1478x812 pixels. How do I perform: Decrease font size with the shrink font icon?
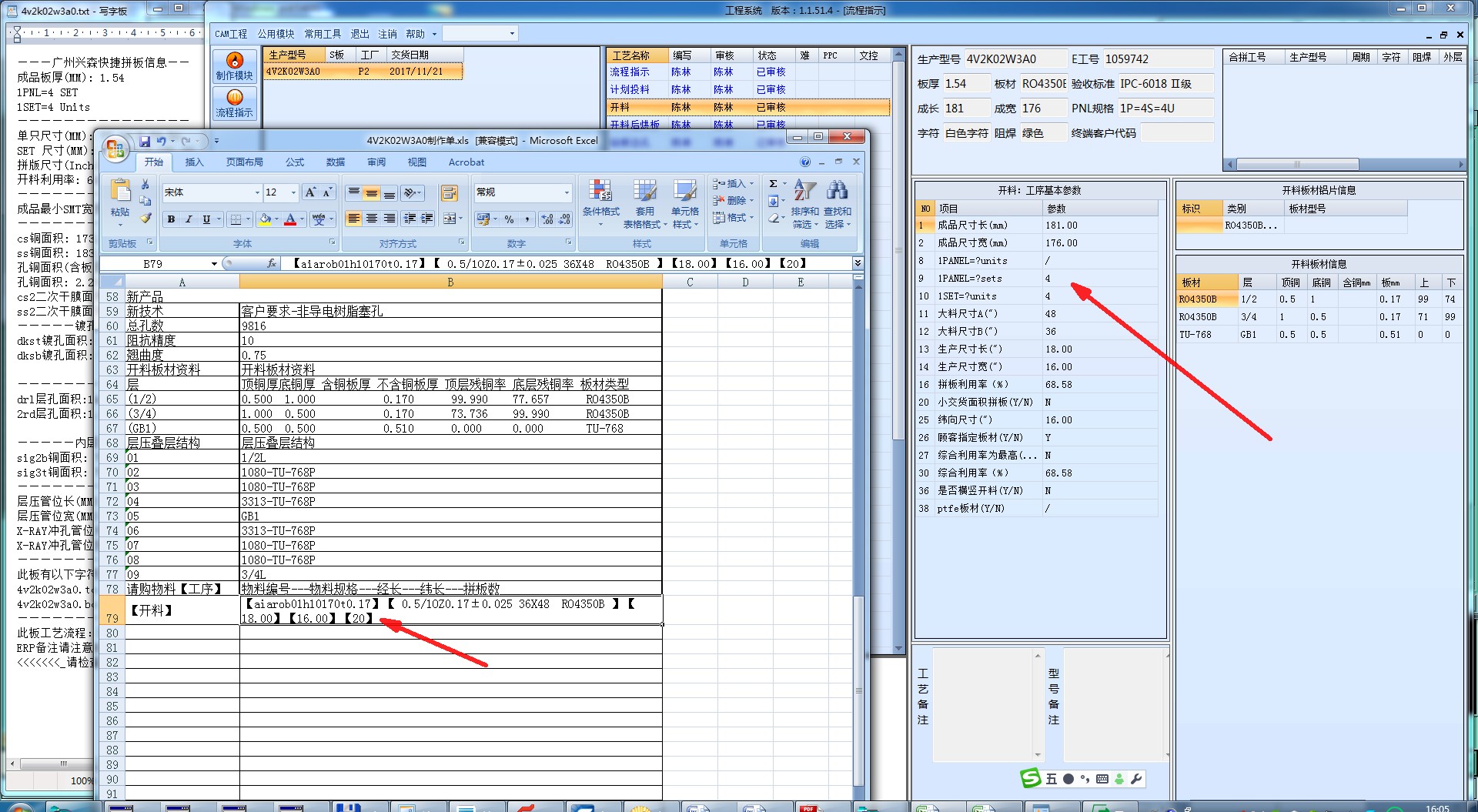[x=326, y=192]
